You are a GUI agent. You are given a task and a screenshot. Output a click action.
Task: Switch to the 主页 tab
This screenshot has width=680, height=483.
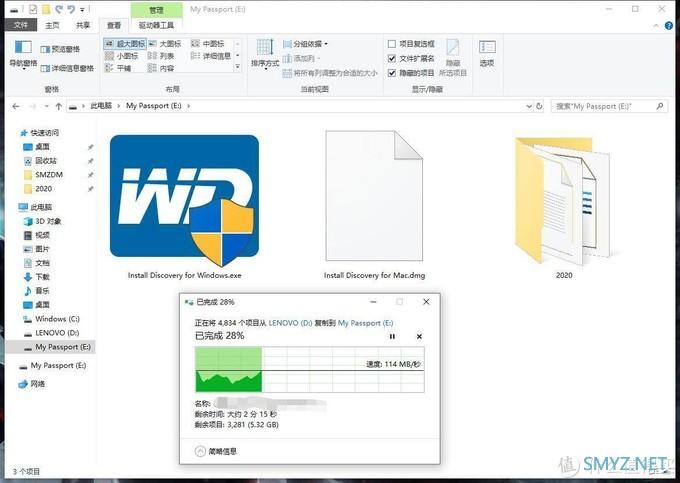coord(52,25)
